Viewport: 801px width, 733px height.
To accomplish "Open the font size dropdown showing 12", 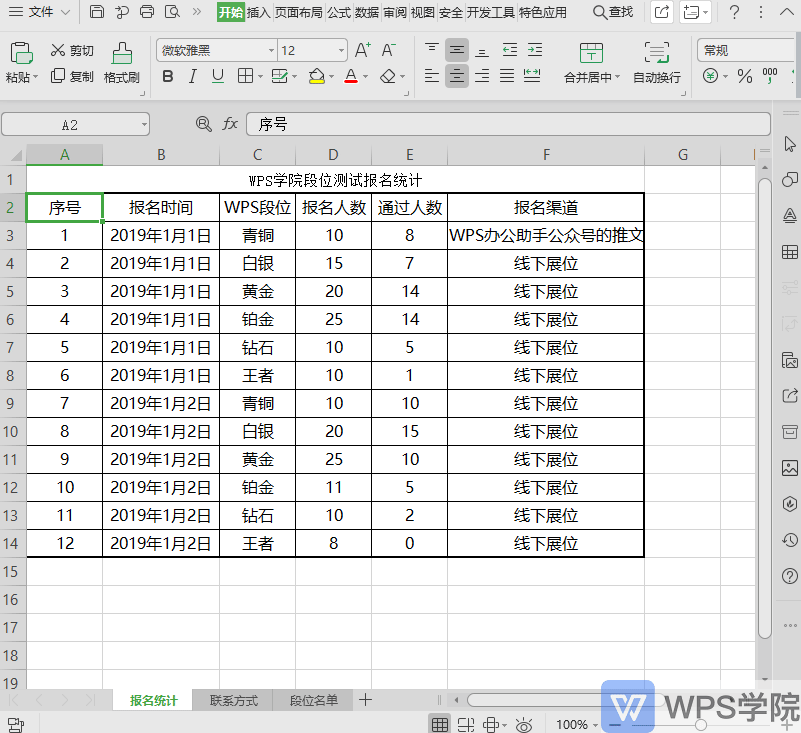I will 341,51.
